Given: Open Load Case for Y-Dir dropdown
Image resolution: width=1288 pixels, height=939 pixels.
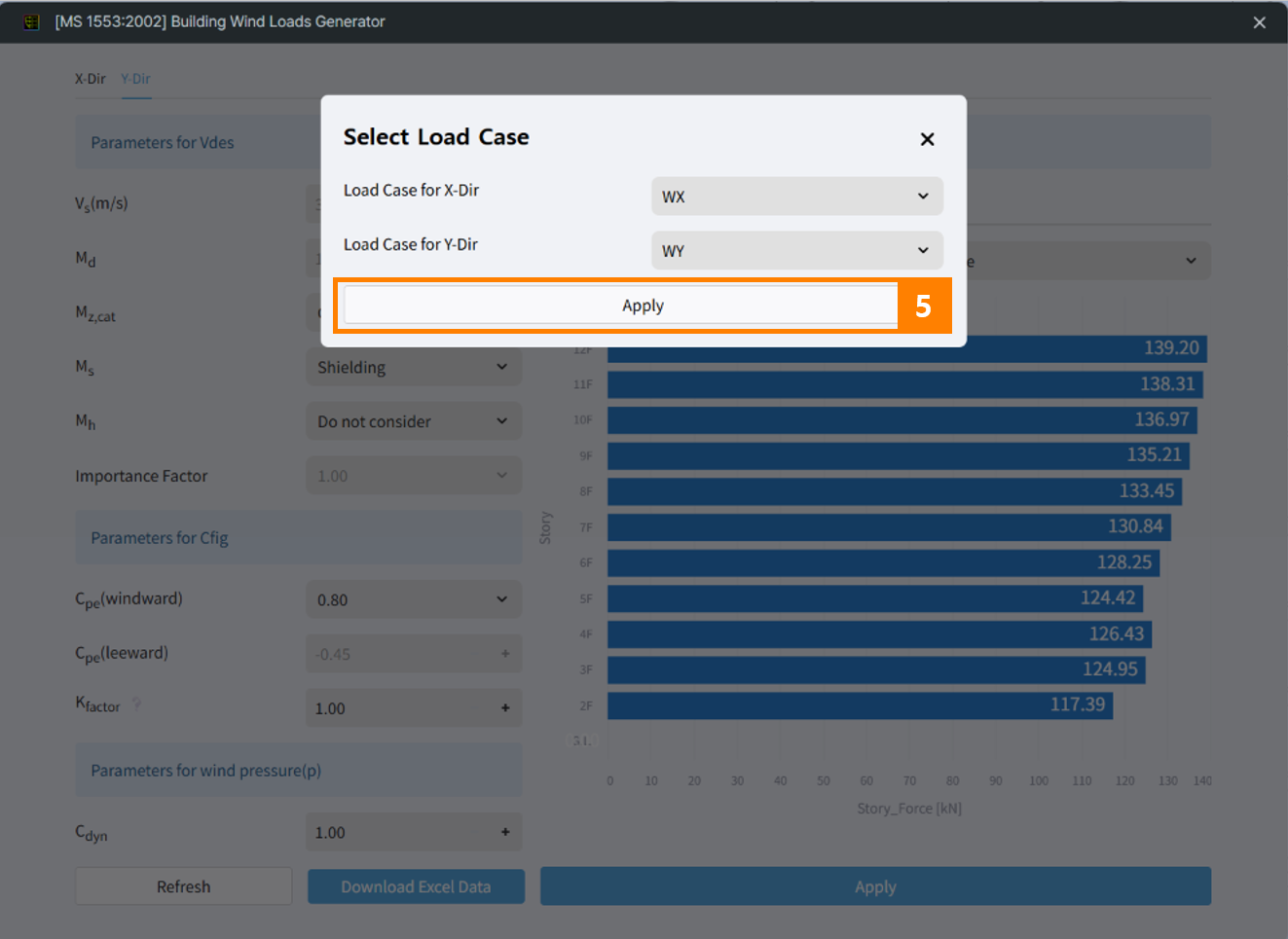Looking at the screenshot, I should pos(795,251).
